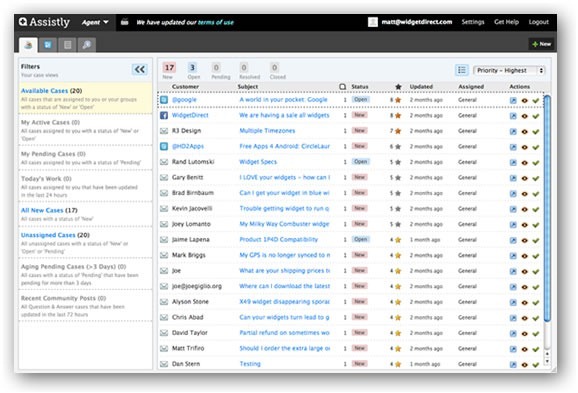Open the Priority - Highest sort dropdown
The height and width of the screenshot is (393, 578).
click(x=509, y=70)
